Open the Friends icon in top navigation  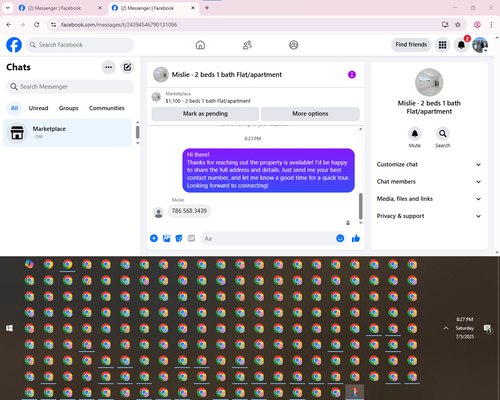click(x=247, y=45)
